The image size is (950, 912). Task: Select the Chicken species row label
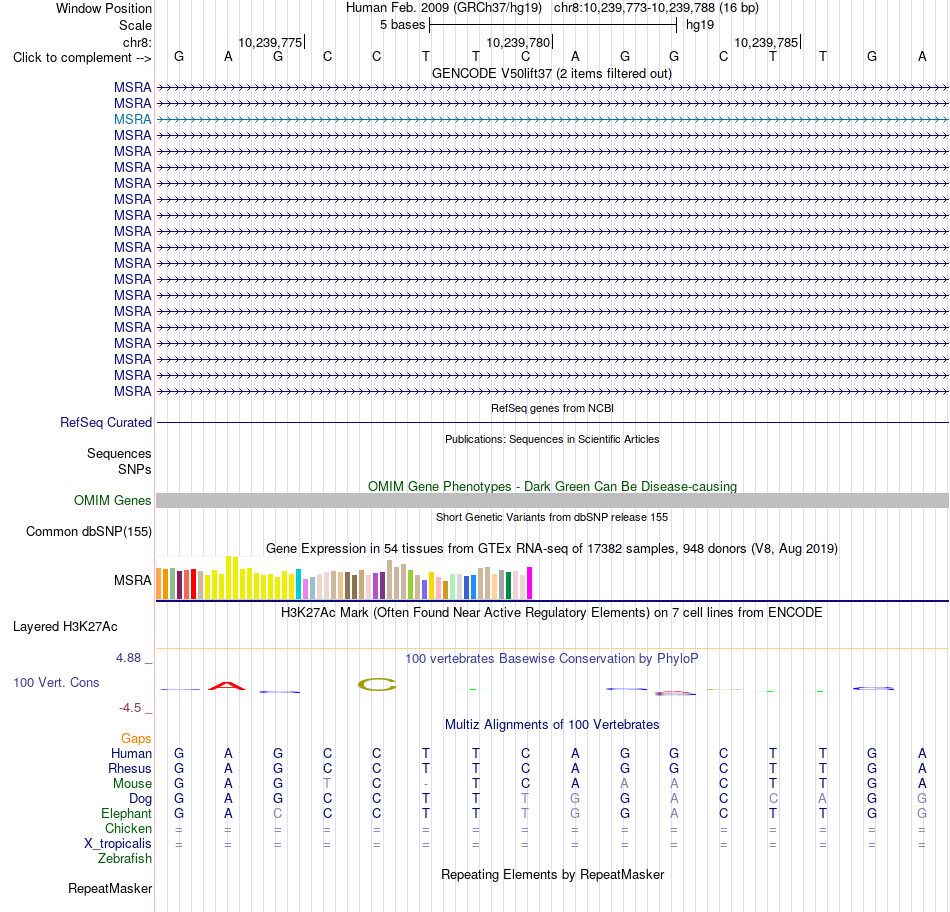(128, 828)
